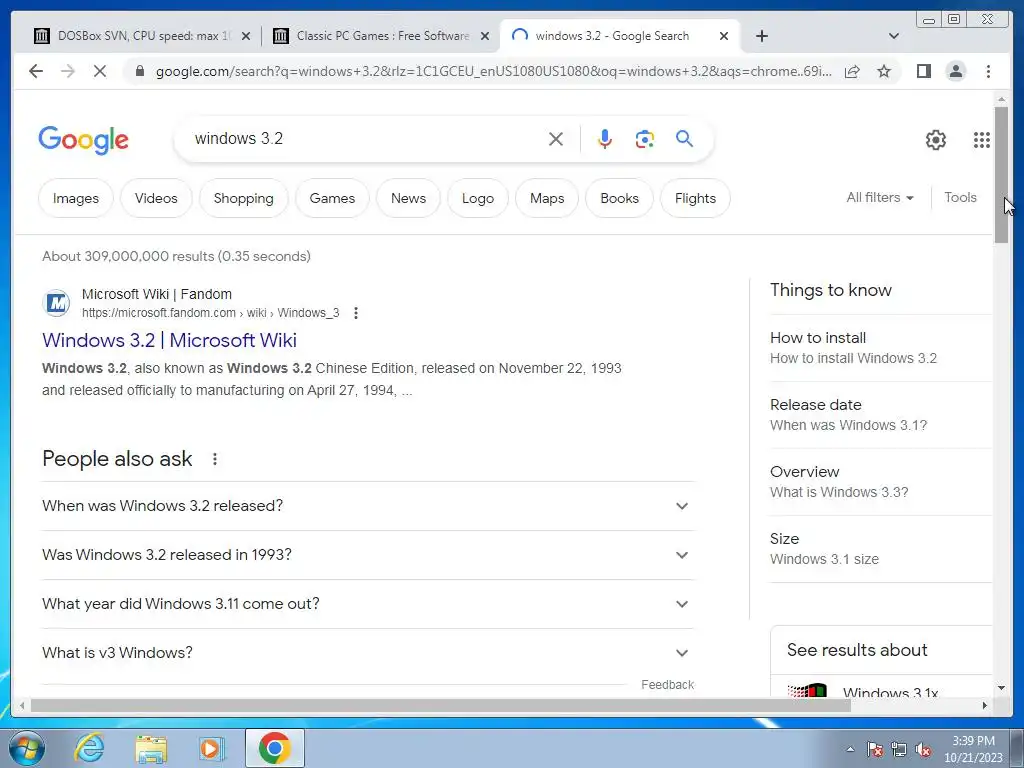Launch Internet Explorer from taskbar
This screenshot has height=768, width=1024.
pyautogui.click(x=89, y=748)
